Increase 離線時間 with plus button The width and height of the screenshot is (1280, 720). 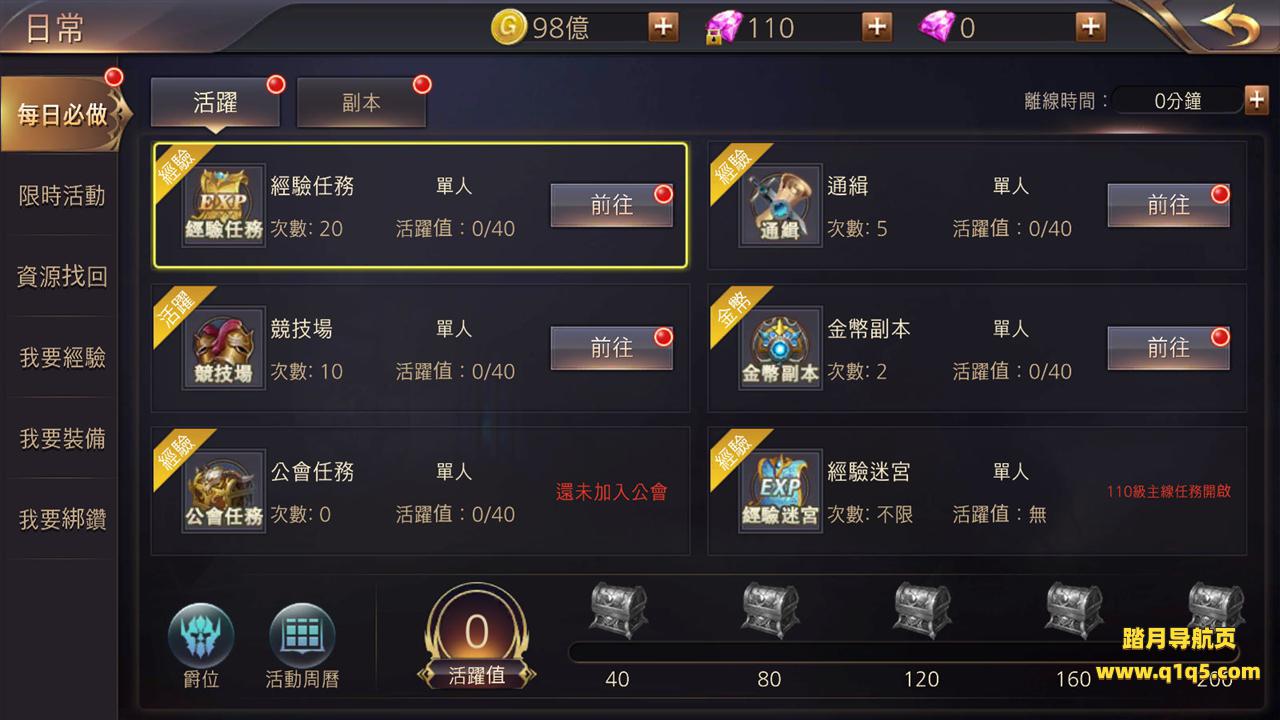click(1257, 100)
